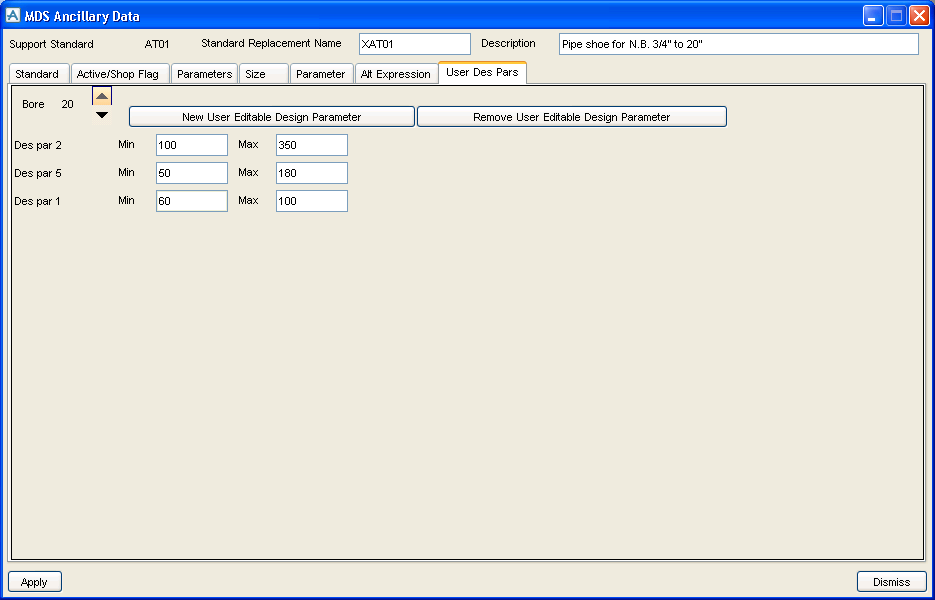Click the 'Des par 2' label

point(38,145)
